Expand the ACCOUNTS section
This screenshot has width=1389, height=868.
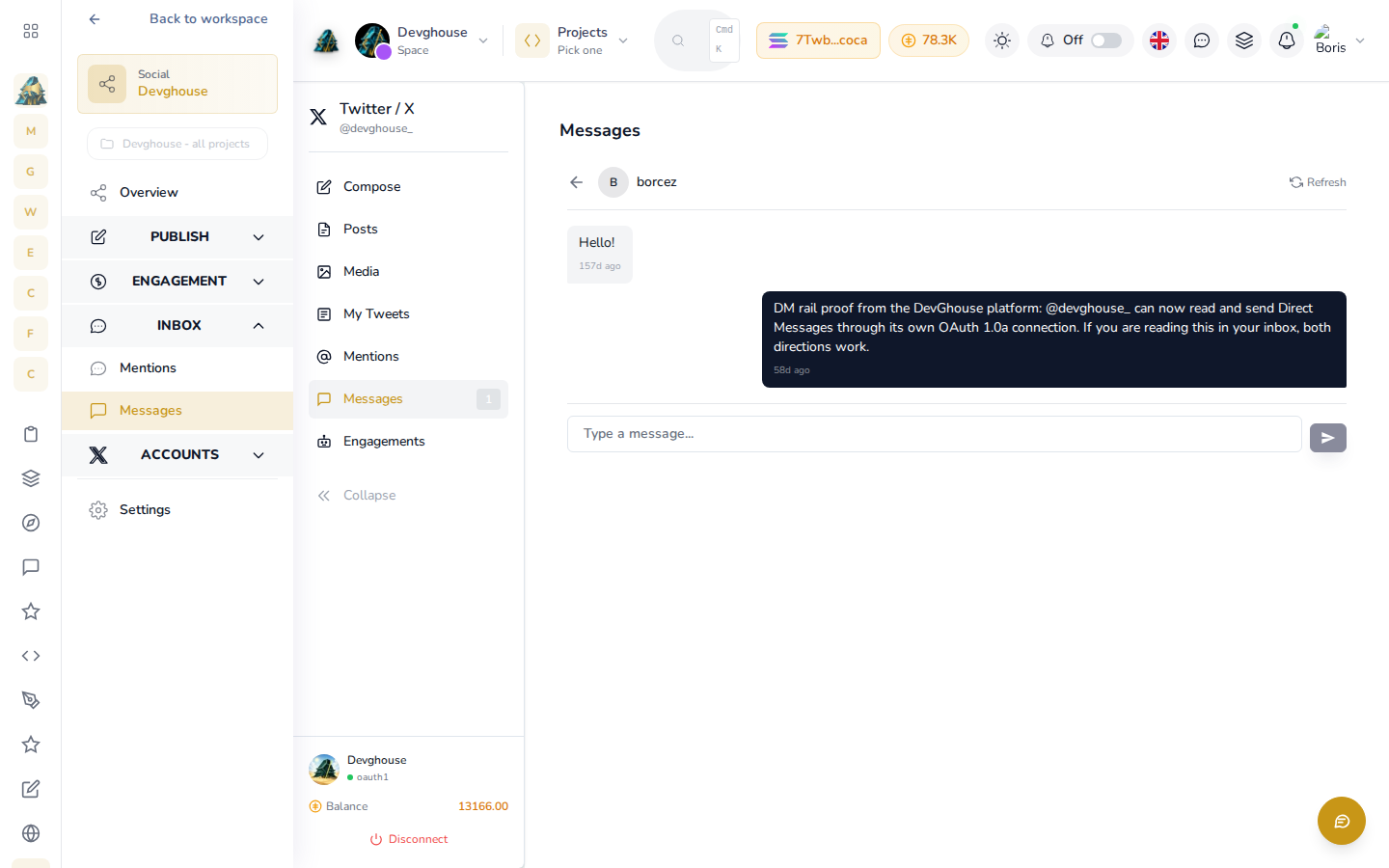click(x=177, y=455)
